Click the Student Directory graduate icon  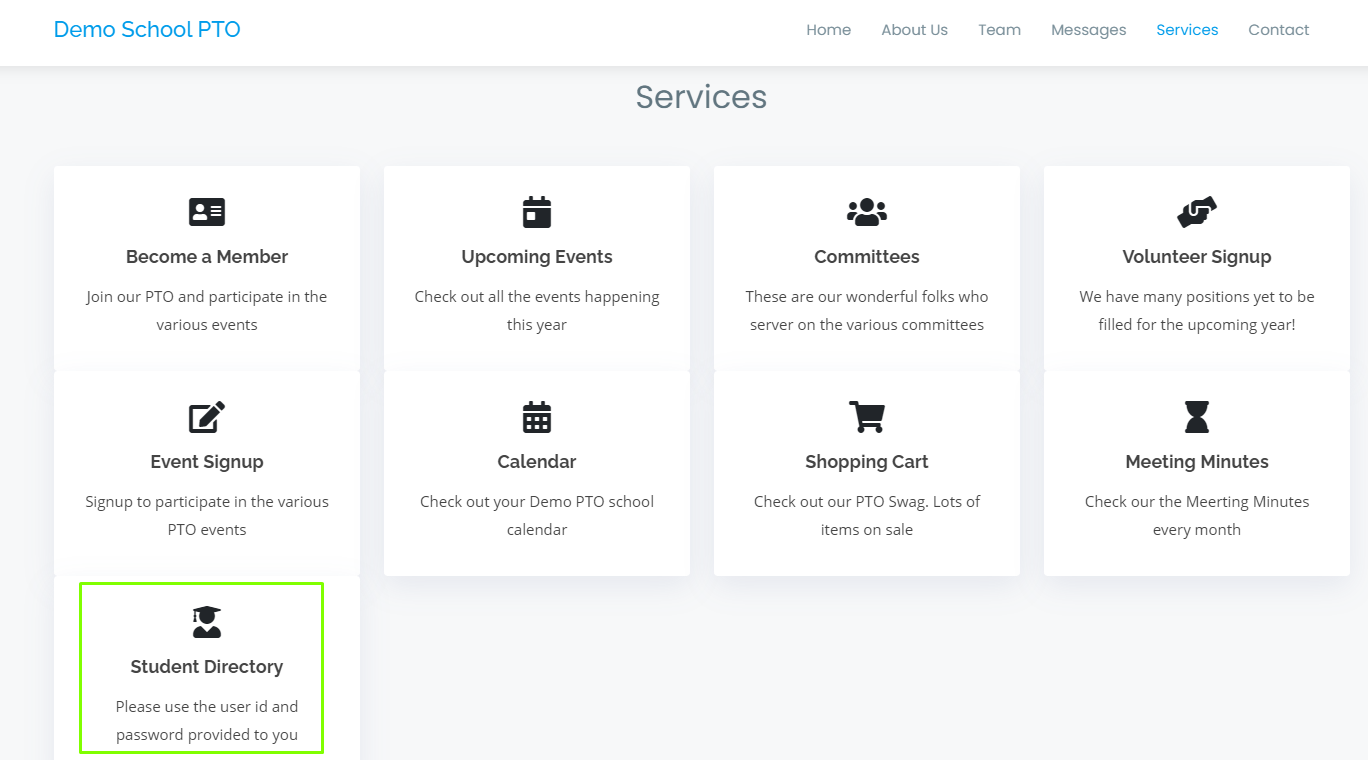(x=207, y=621)
